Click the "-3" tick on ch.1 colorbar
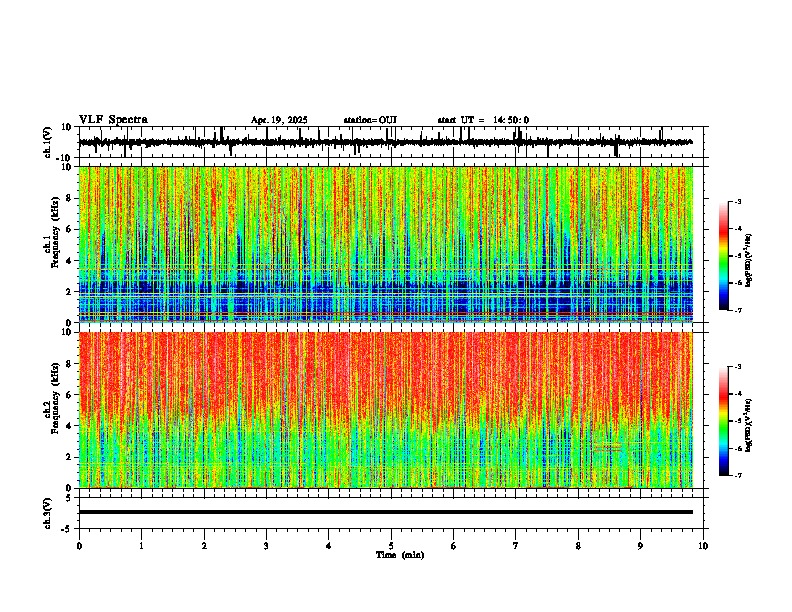792x612 pixels. [x=737, y=201]
